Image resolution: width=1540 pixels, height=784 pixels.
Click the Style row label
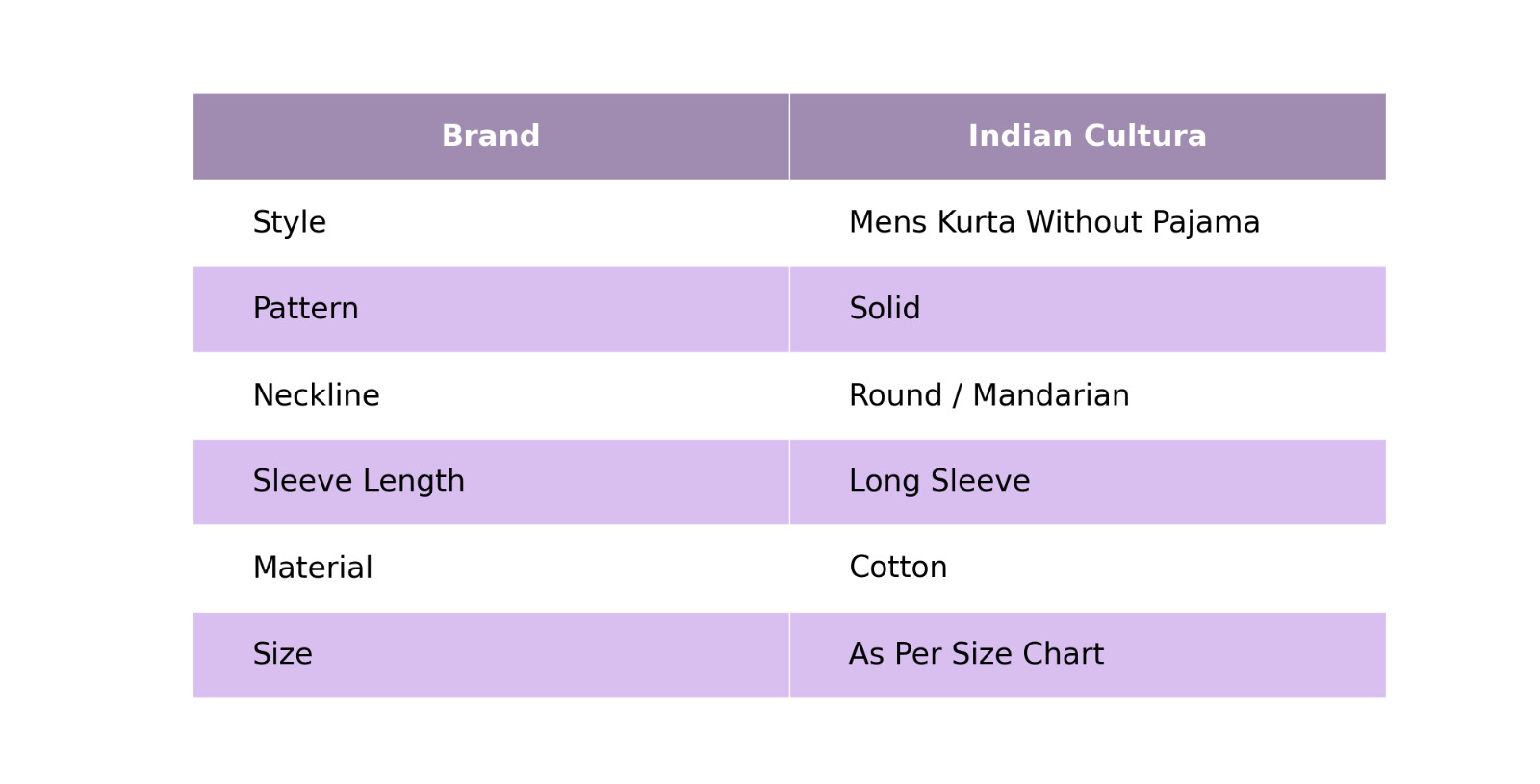point(290,222)
